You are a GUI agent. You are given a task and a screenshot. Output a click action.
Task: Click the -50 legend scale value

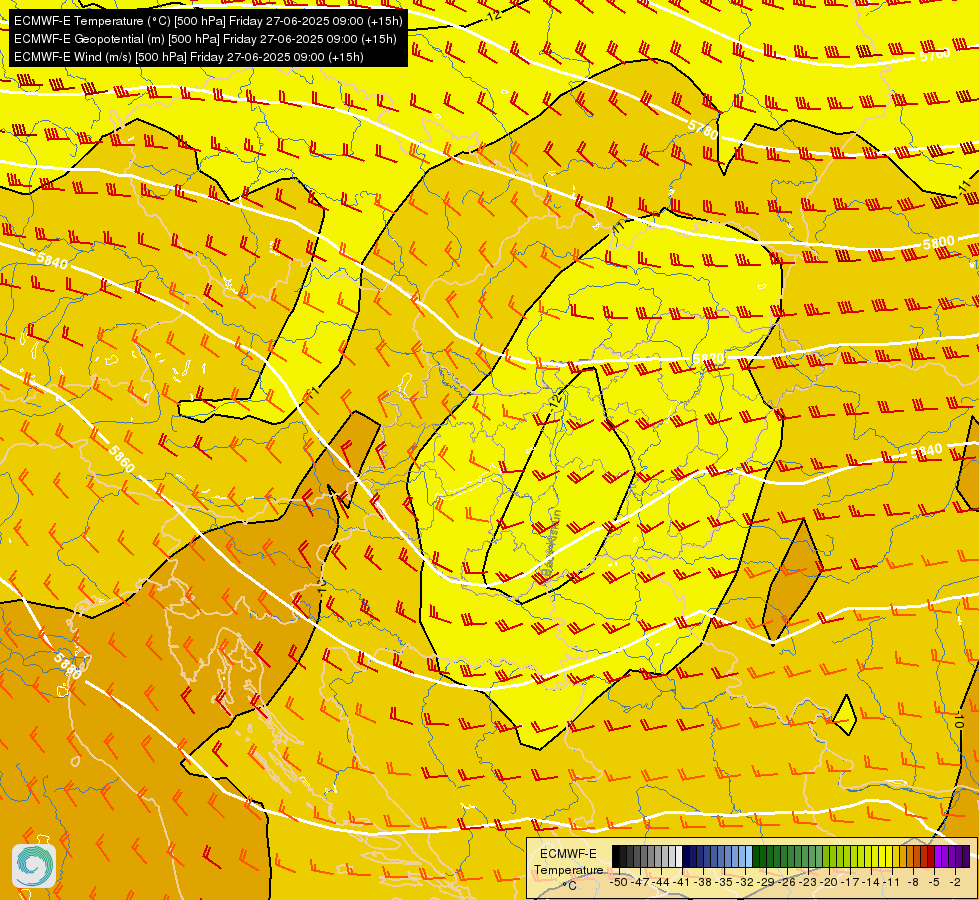click(x=619, y=883)
